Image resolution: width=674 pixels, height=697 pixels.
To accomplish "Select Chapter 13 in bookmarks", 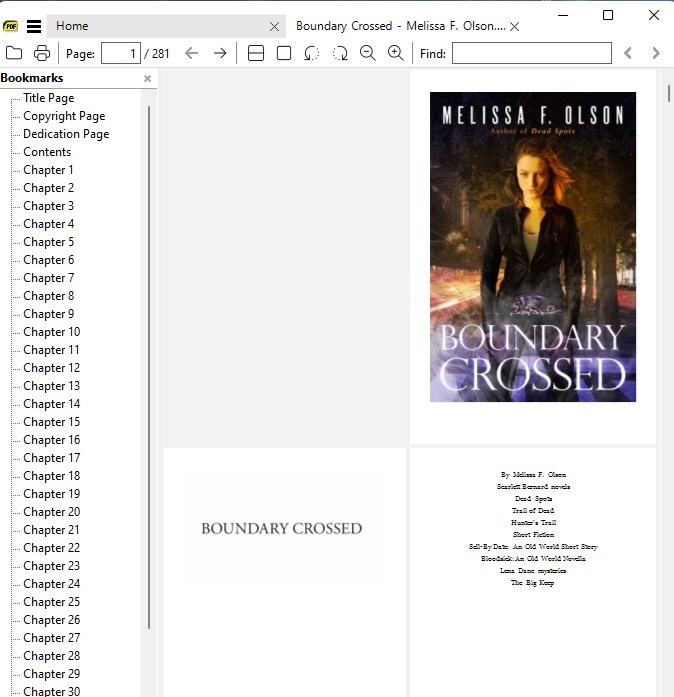I will tap(52, 386).
